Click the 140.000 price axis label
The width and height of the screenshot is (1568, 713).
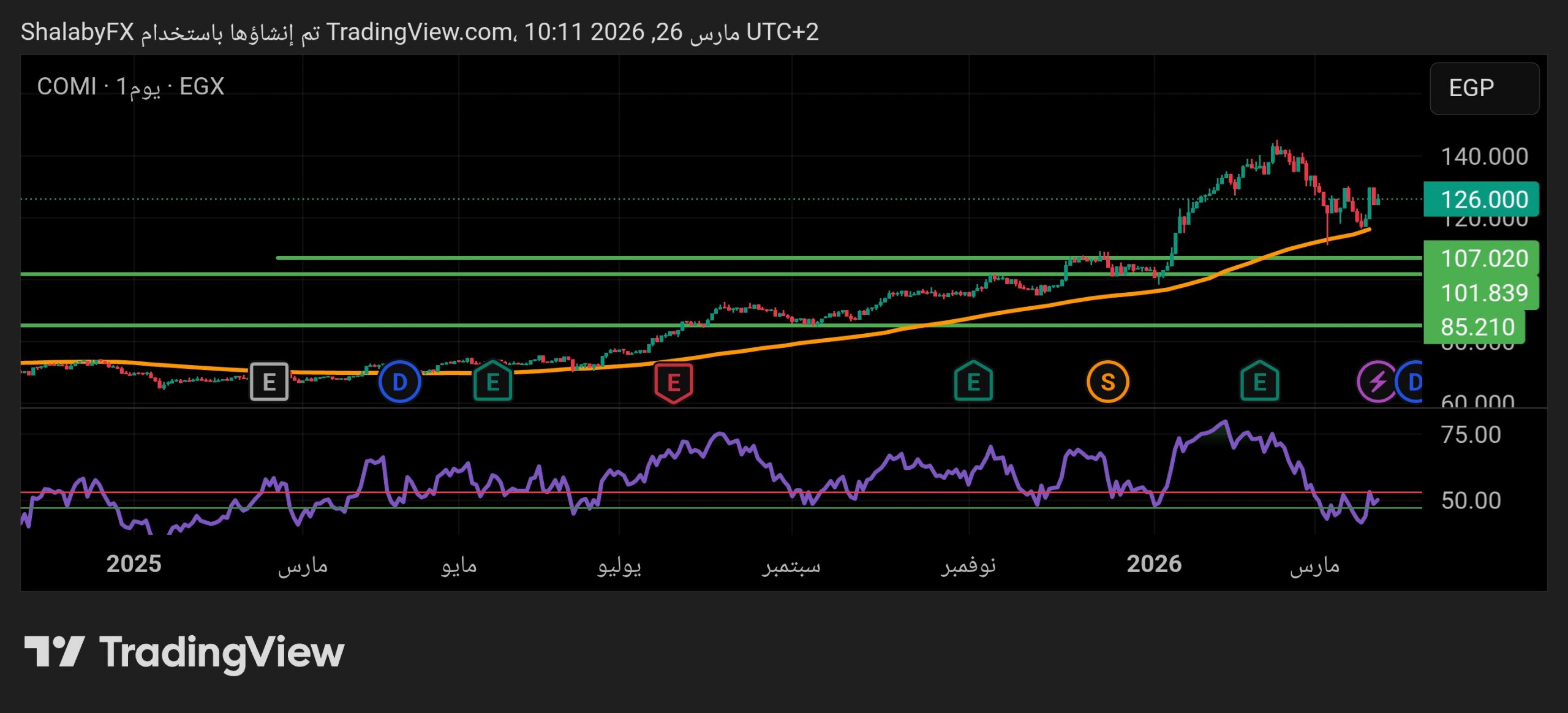(x=1483, y=157)
